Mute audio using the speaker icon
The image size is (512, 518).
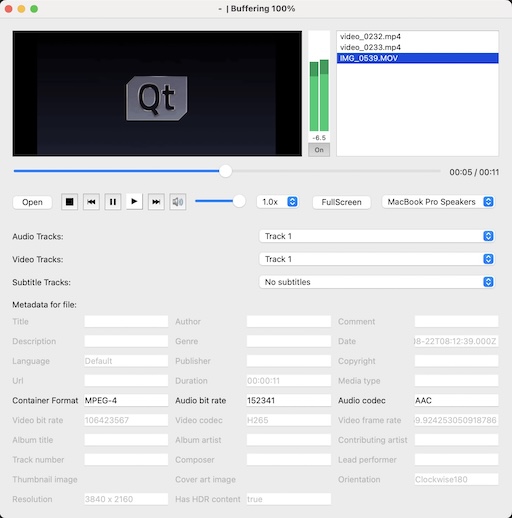pyautogui.click(x=178, y=202)
